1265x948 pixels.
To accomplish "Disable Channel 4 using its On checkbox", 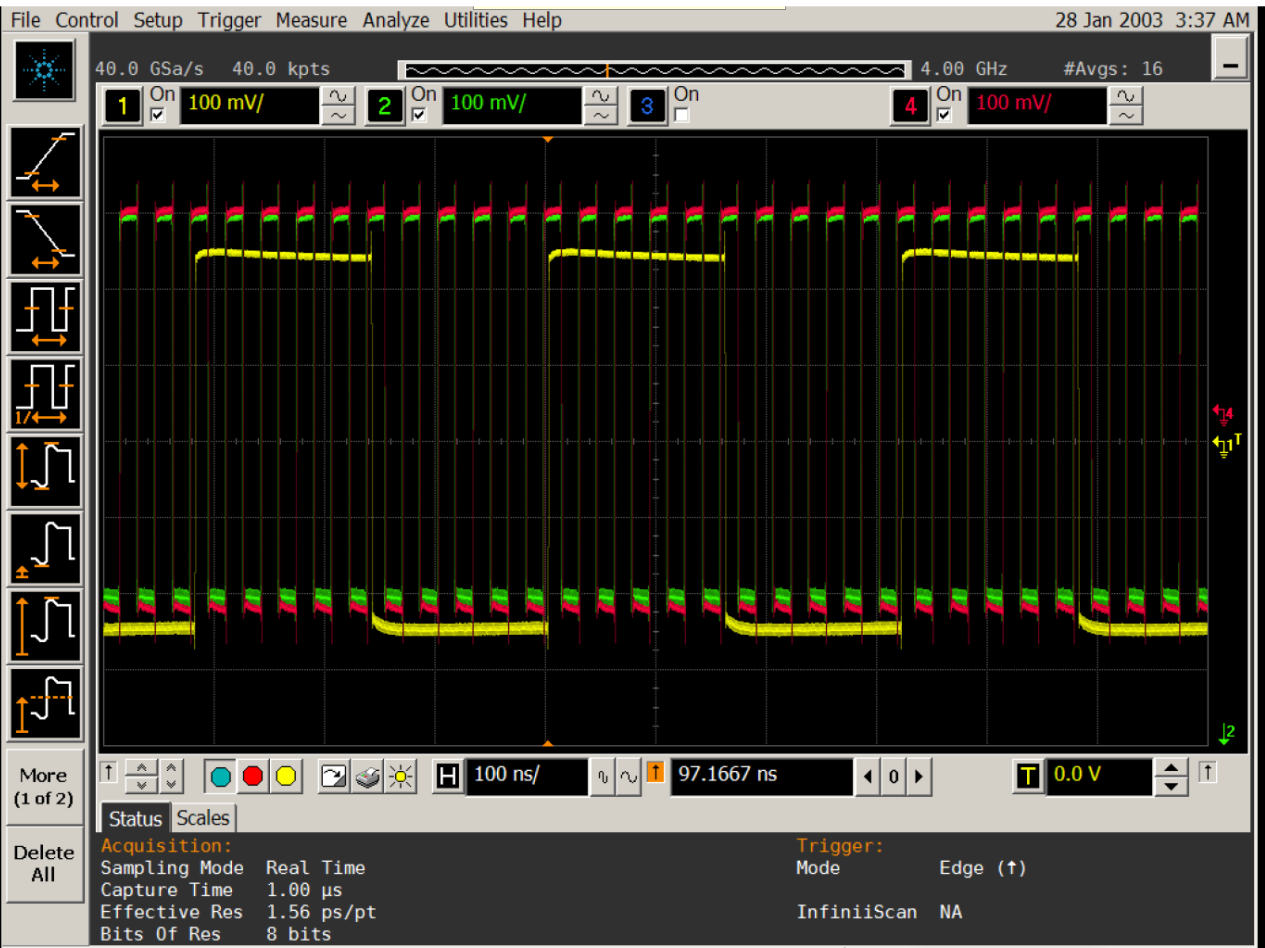I will pyautogui.click(x=945, y=114).
